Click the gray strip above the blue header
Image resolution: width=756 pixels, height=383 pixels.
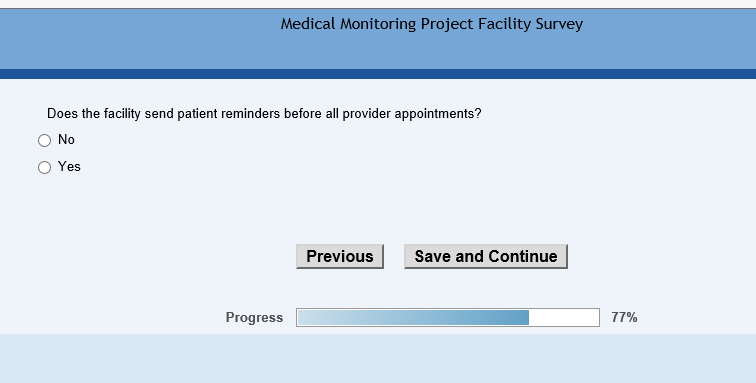(378, 4)
